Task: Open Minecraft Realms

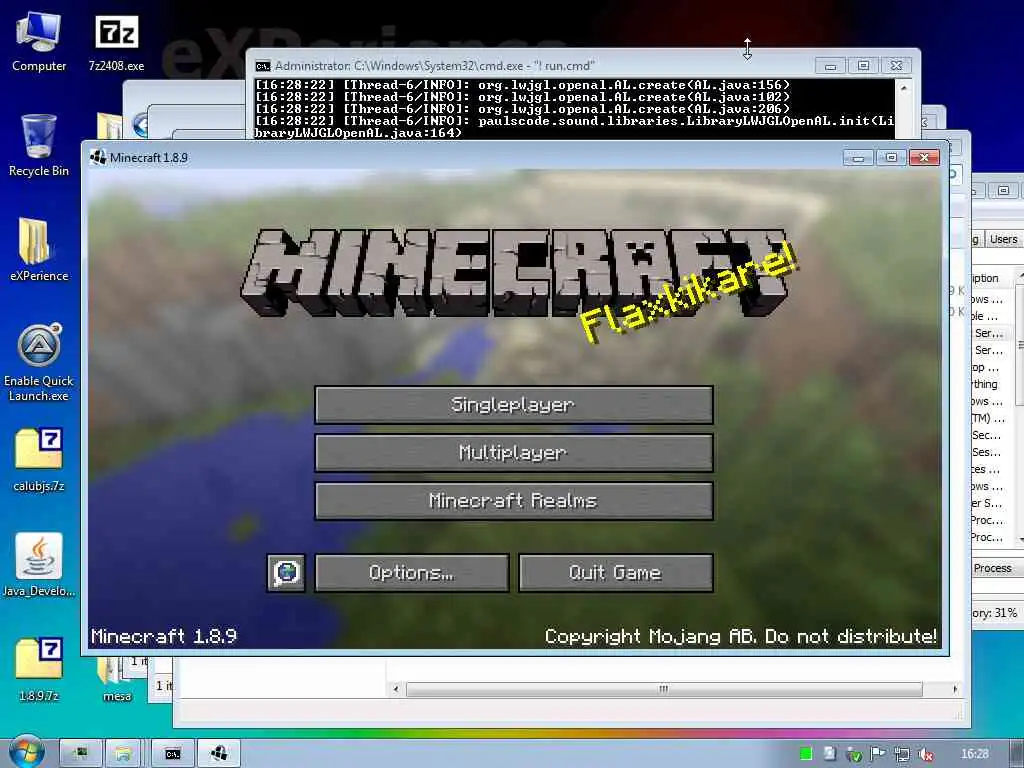Action: click(514, 501)
